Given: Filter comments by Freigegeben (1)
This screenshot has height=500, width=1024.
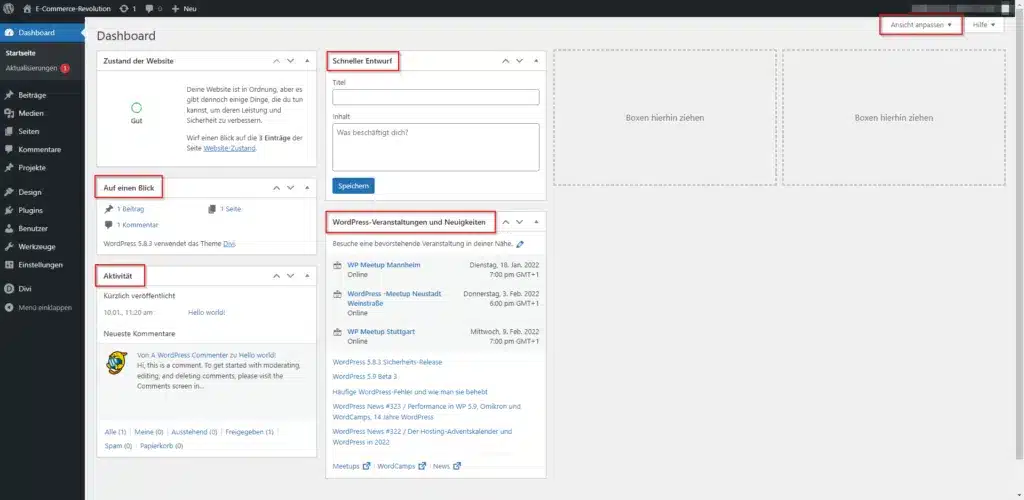Looking at the screenshot, I should click(x=249, y=432).
